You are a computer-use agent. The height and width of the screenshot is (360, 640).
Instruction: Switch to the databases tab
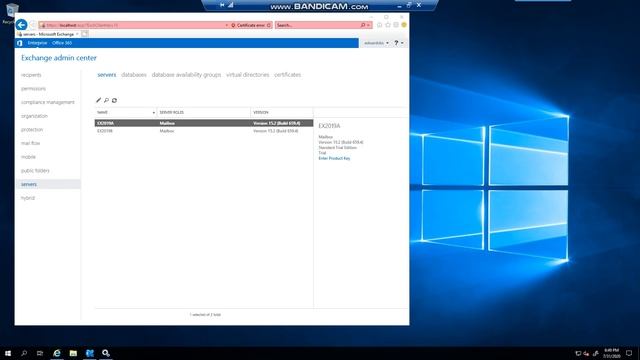[x=134, y=75]
